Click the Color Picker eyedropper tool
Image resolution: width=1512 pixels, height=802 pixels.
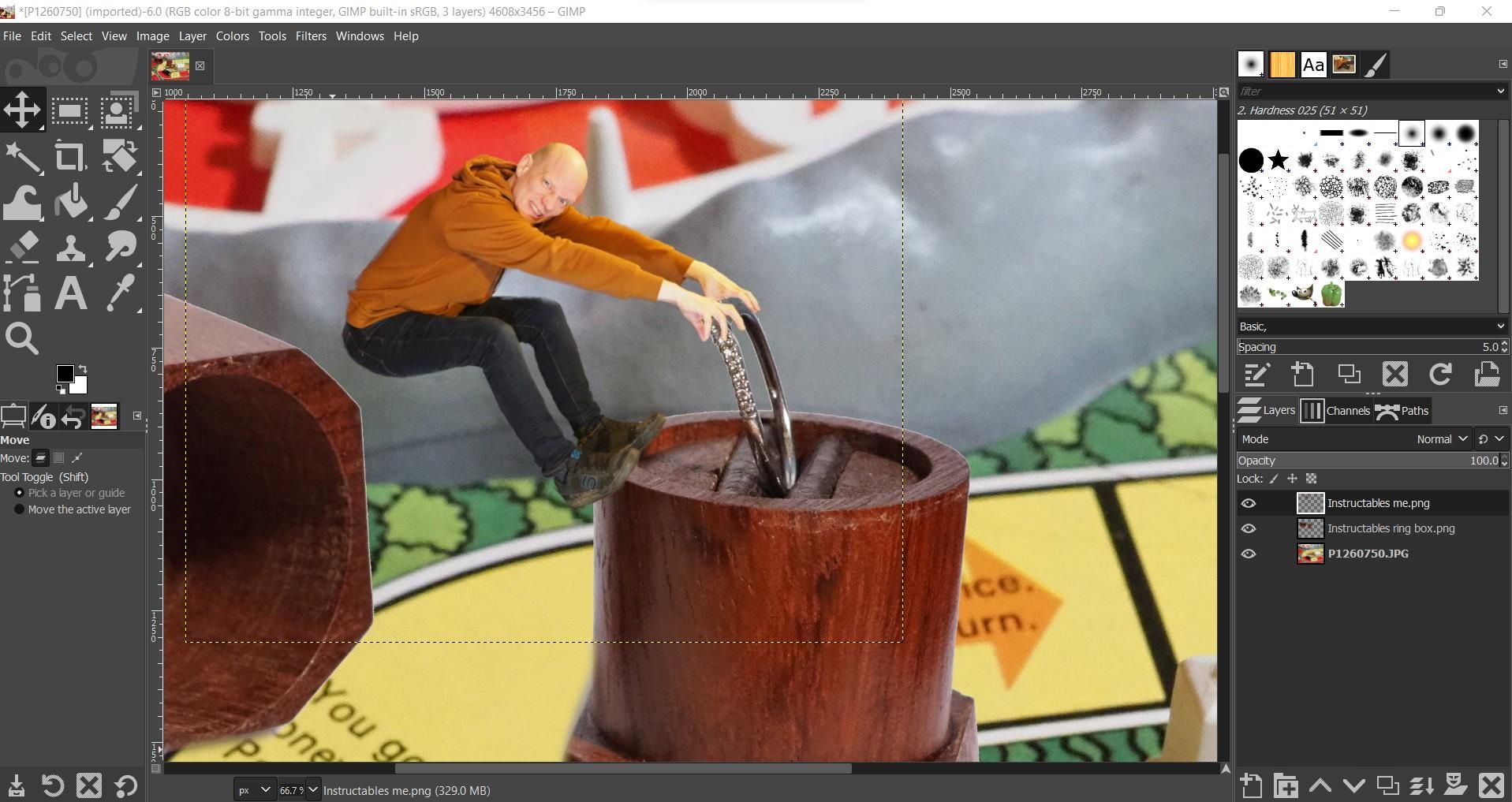click(x=119, y=293)
